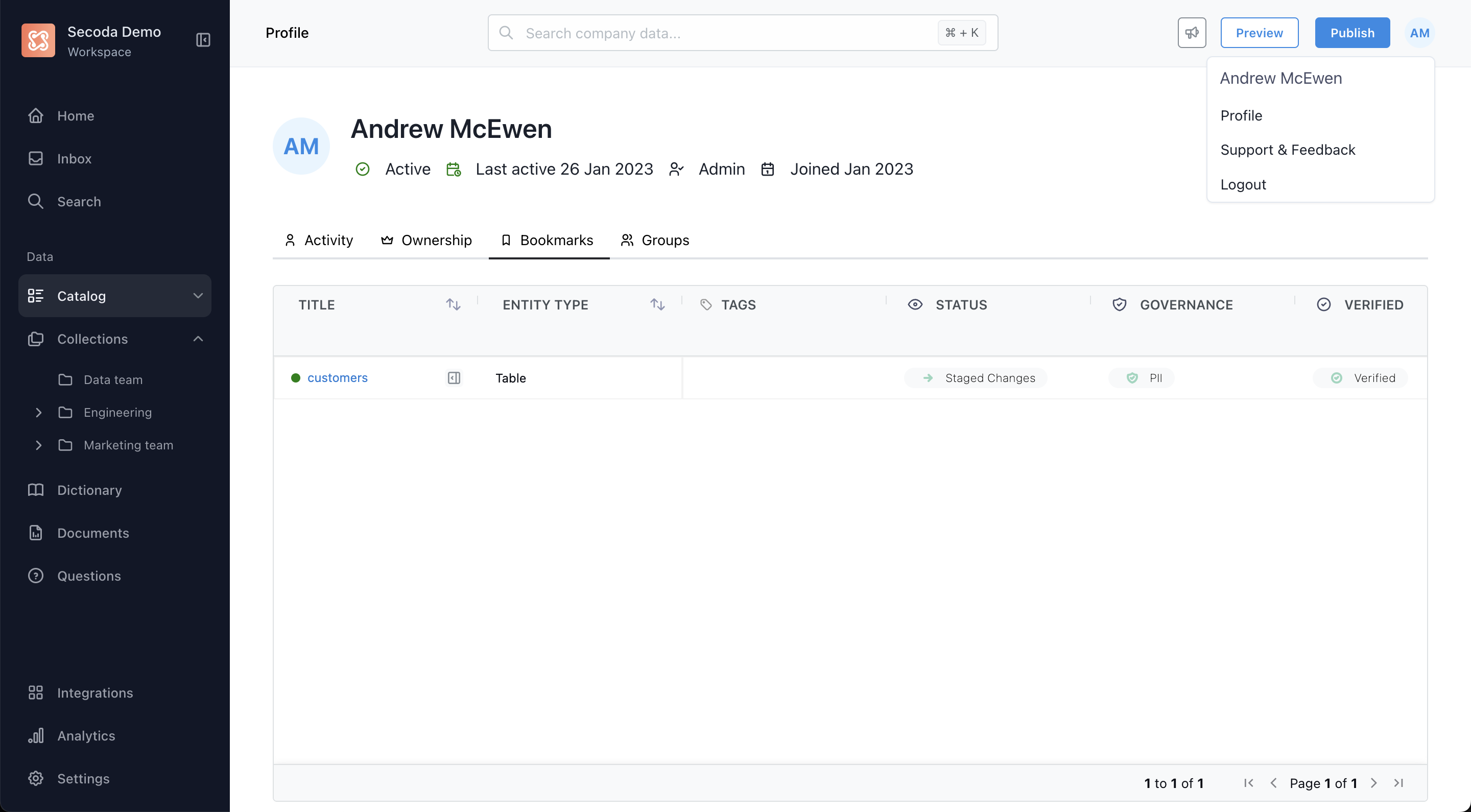Click the Table entity type cell
The width and height of the screenshot is (1471, 812).
coord(511,378)
